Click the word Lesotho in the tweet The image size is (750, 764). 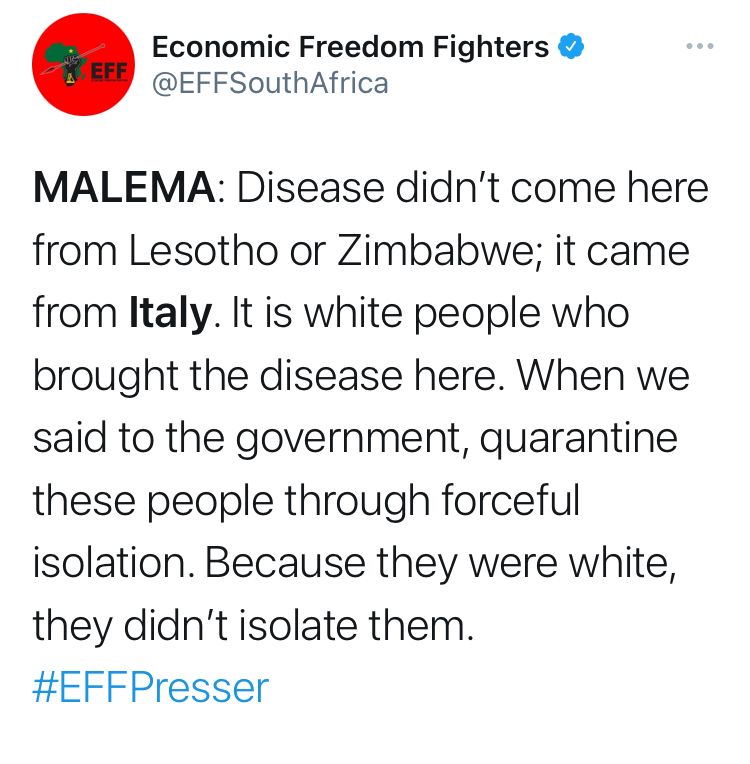pos(203,250)
